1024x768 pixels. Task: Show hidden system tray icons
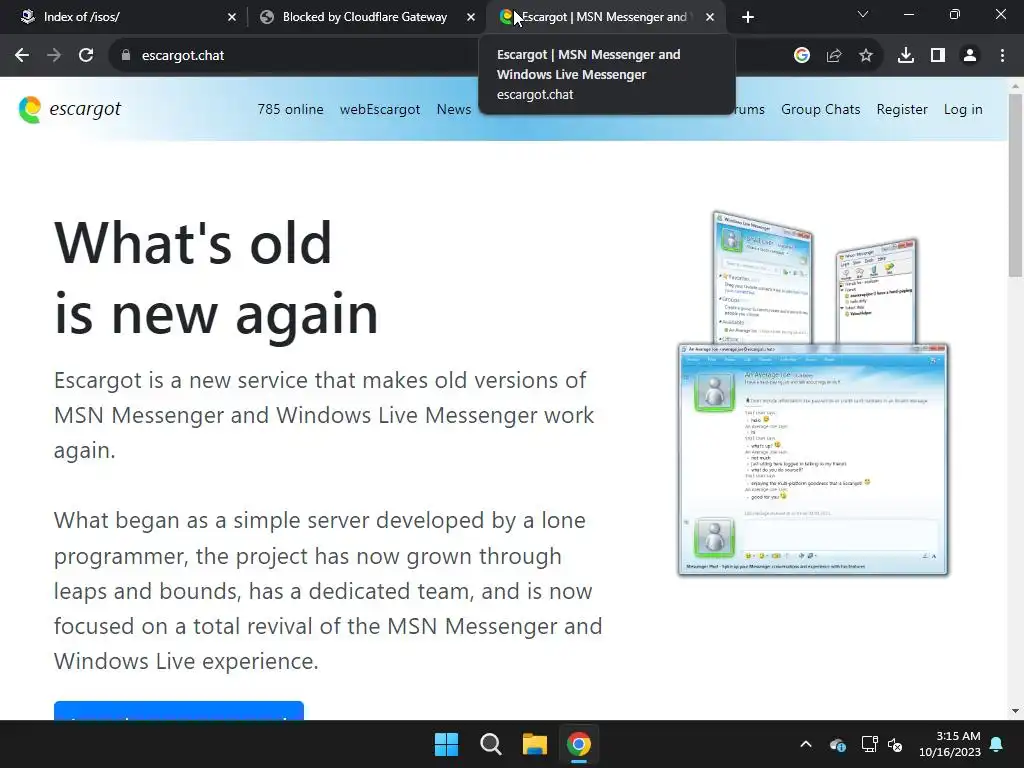(806, 744)
